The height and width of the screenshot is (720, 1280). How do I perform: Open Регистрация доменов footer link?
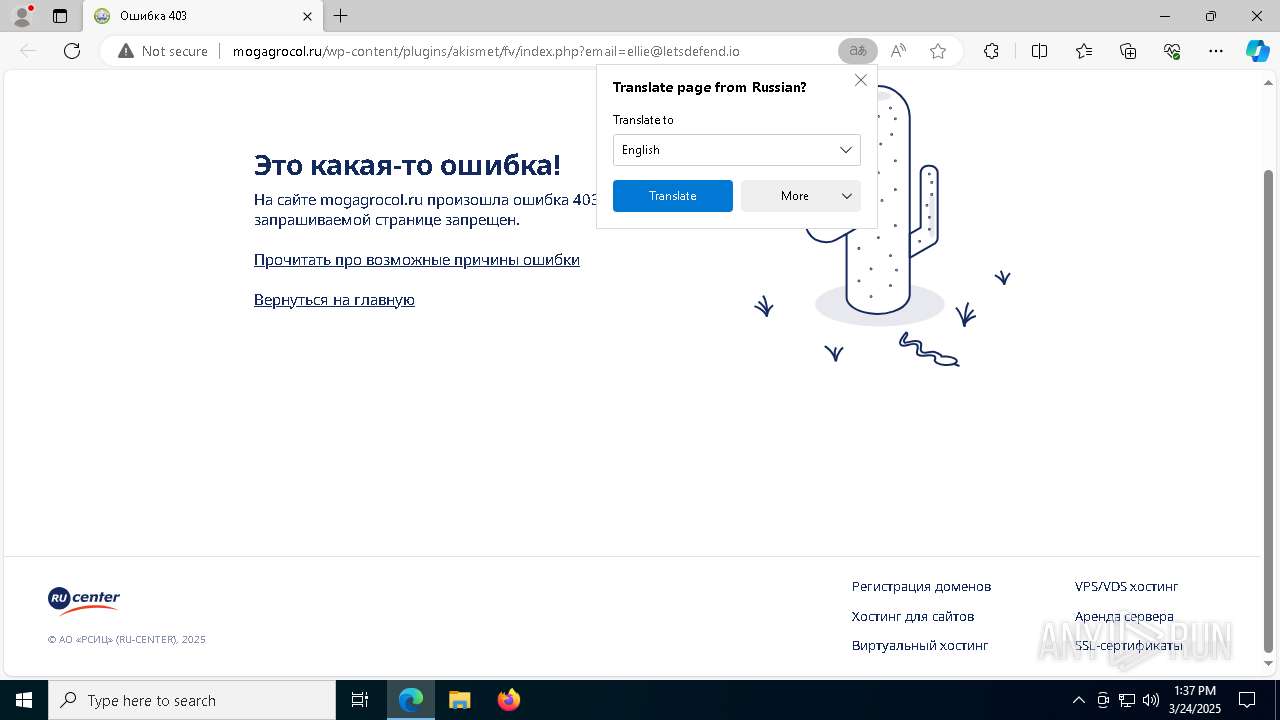(x=921, y=587)
